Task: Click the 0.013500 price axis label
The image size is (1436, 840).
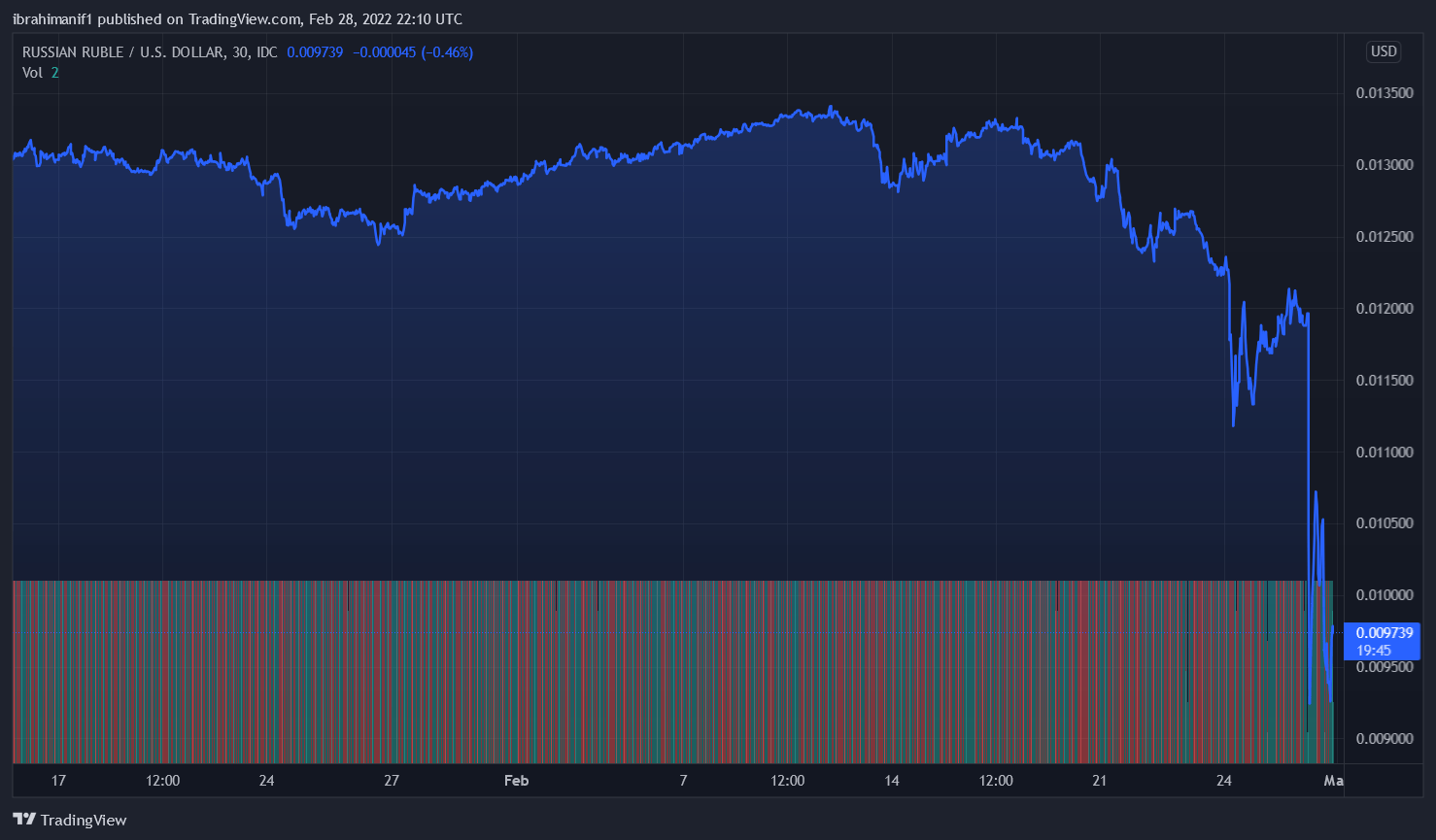Action: click(1385, 93)
